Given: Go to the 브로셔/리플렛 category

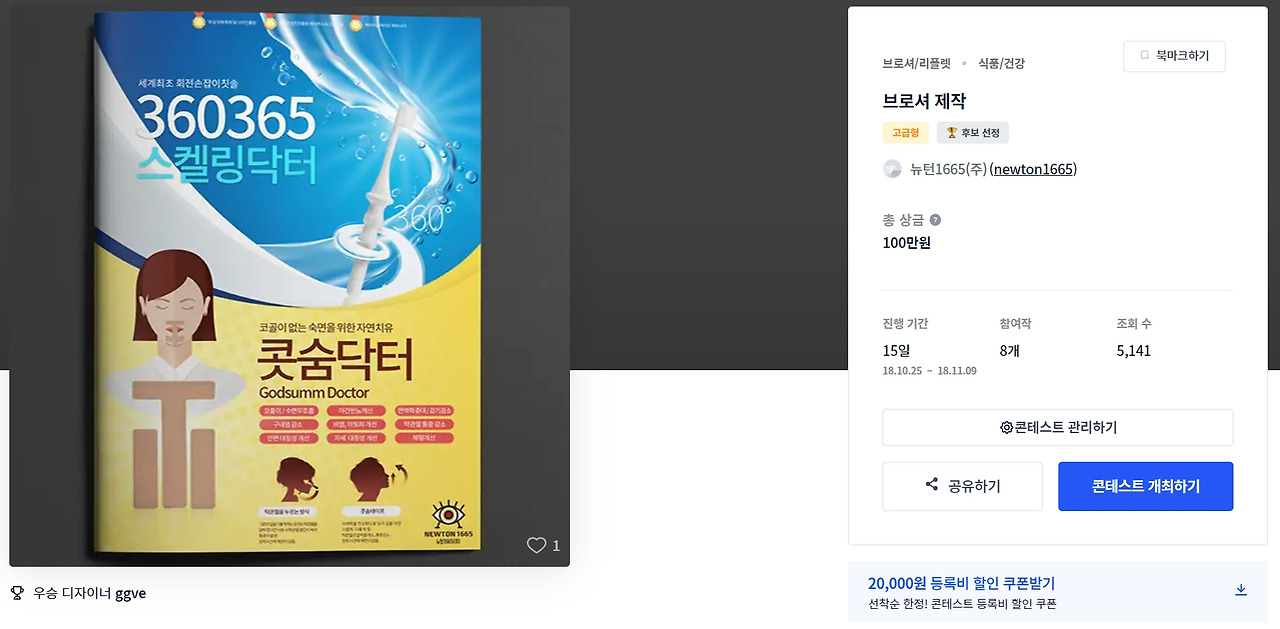Looking at the screenshot, I should (x=916, y=63).
